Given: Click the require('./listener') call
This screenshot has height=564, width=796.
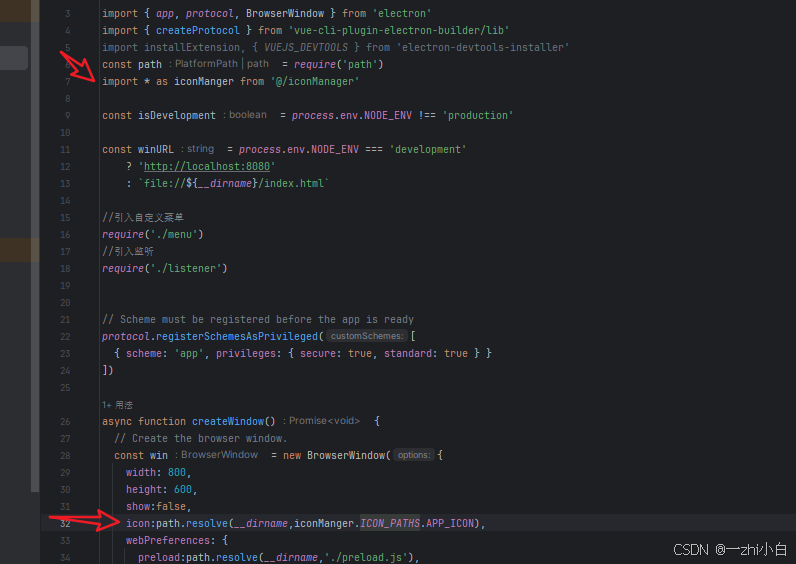Looking at the screenshot, I should point(164,268).
